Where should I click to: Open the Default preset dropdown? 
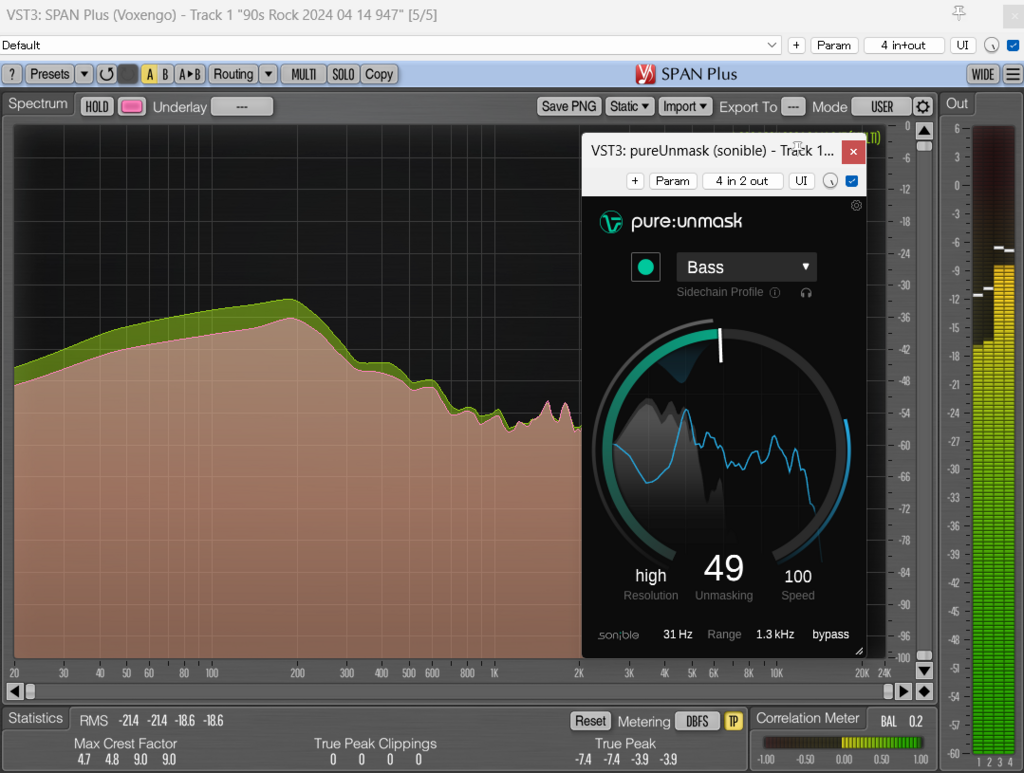(x=391, y=45)
